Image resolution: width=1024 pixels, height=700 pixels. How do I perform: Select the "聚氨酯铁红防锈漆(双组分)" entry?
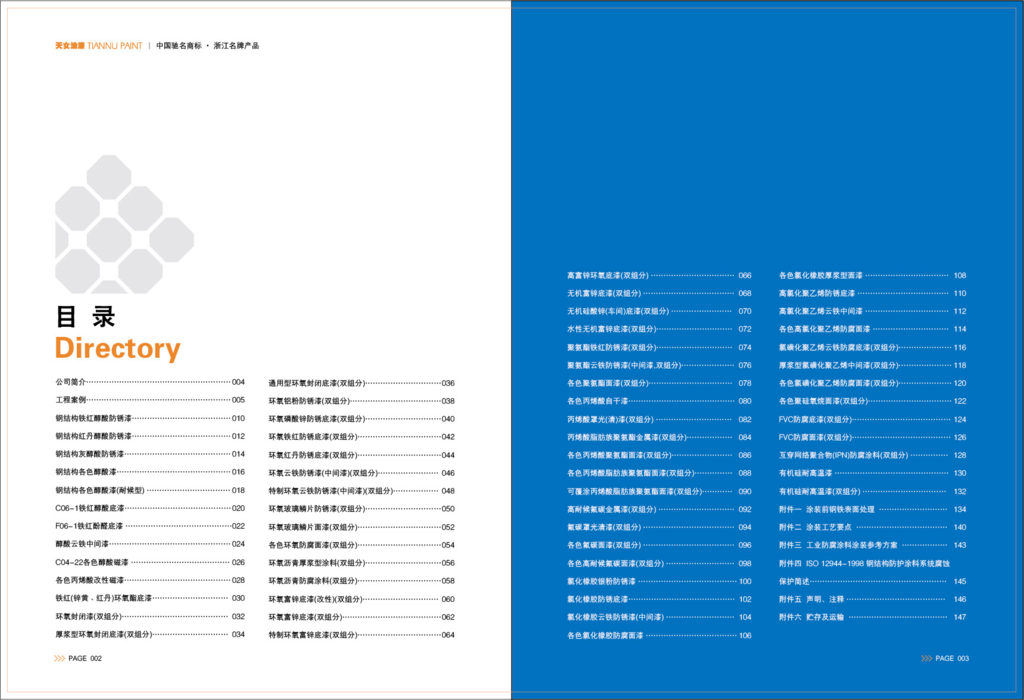point(659,347)
